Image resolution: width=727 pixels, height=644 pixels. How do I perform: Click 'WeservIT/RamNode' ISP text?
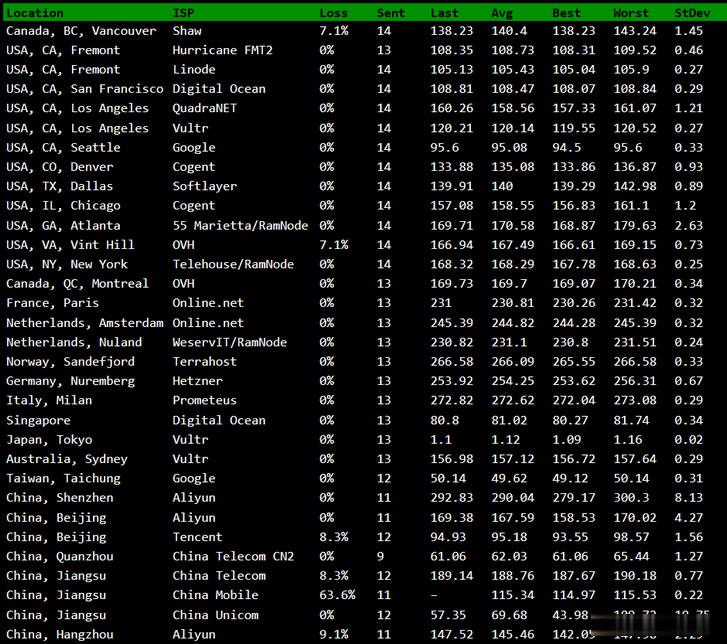point(230,342)
